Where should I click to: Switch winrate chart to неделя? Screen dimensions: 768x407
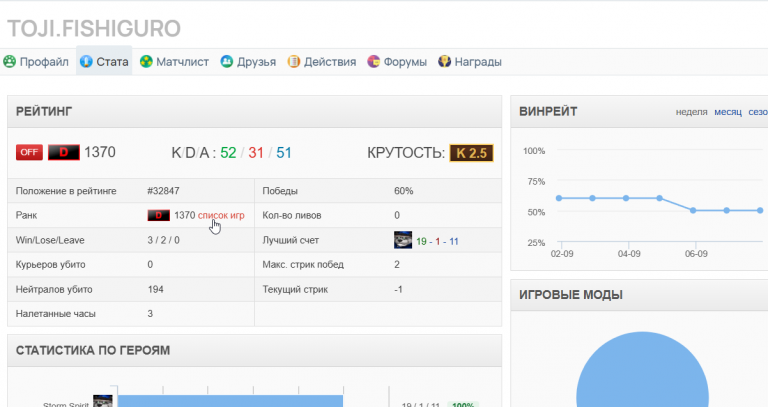692,112
